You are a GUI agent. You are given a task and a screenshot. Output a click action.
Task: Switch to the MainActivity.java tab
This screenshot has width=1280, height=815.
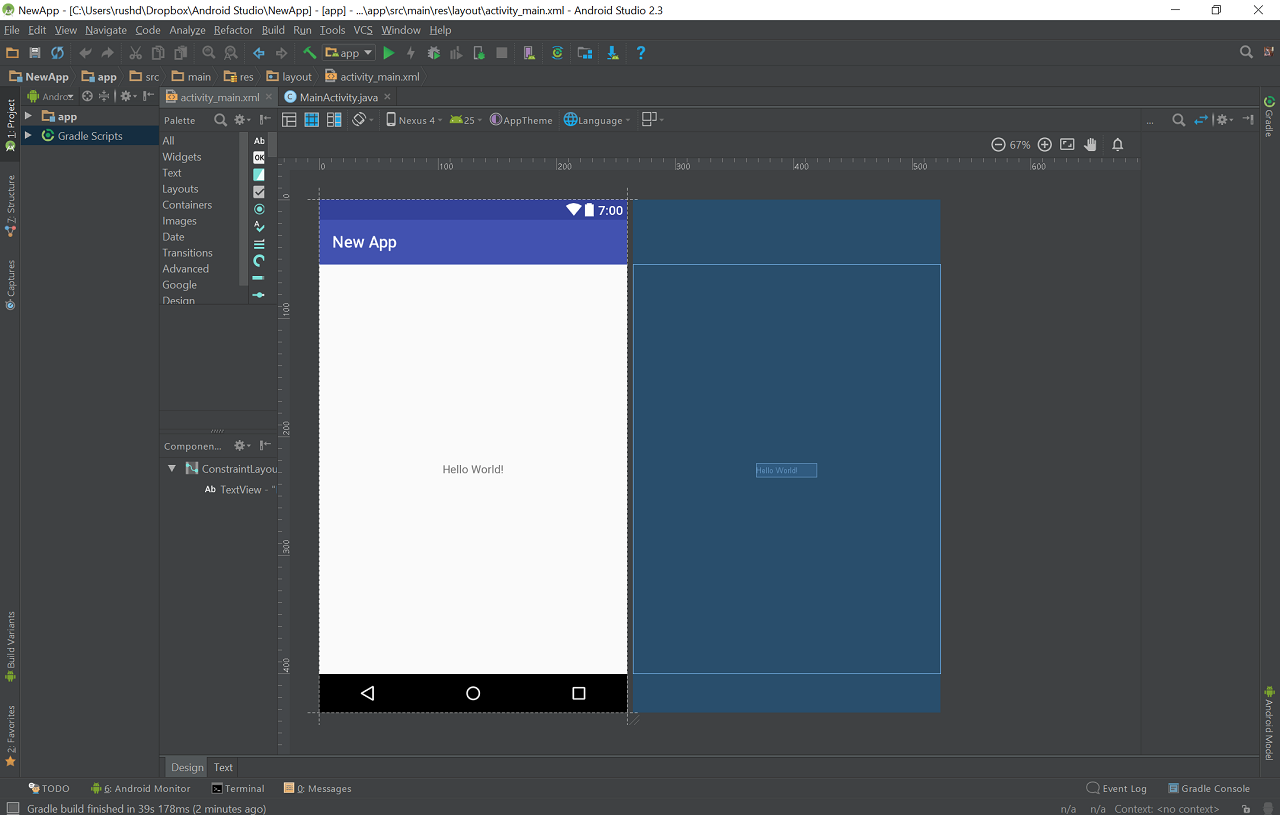point(338,97)
